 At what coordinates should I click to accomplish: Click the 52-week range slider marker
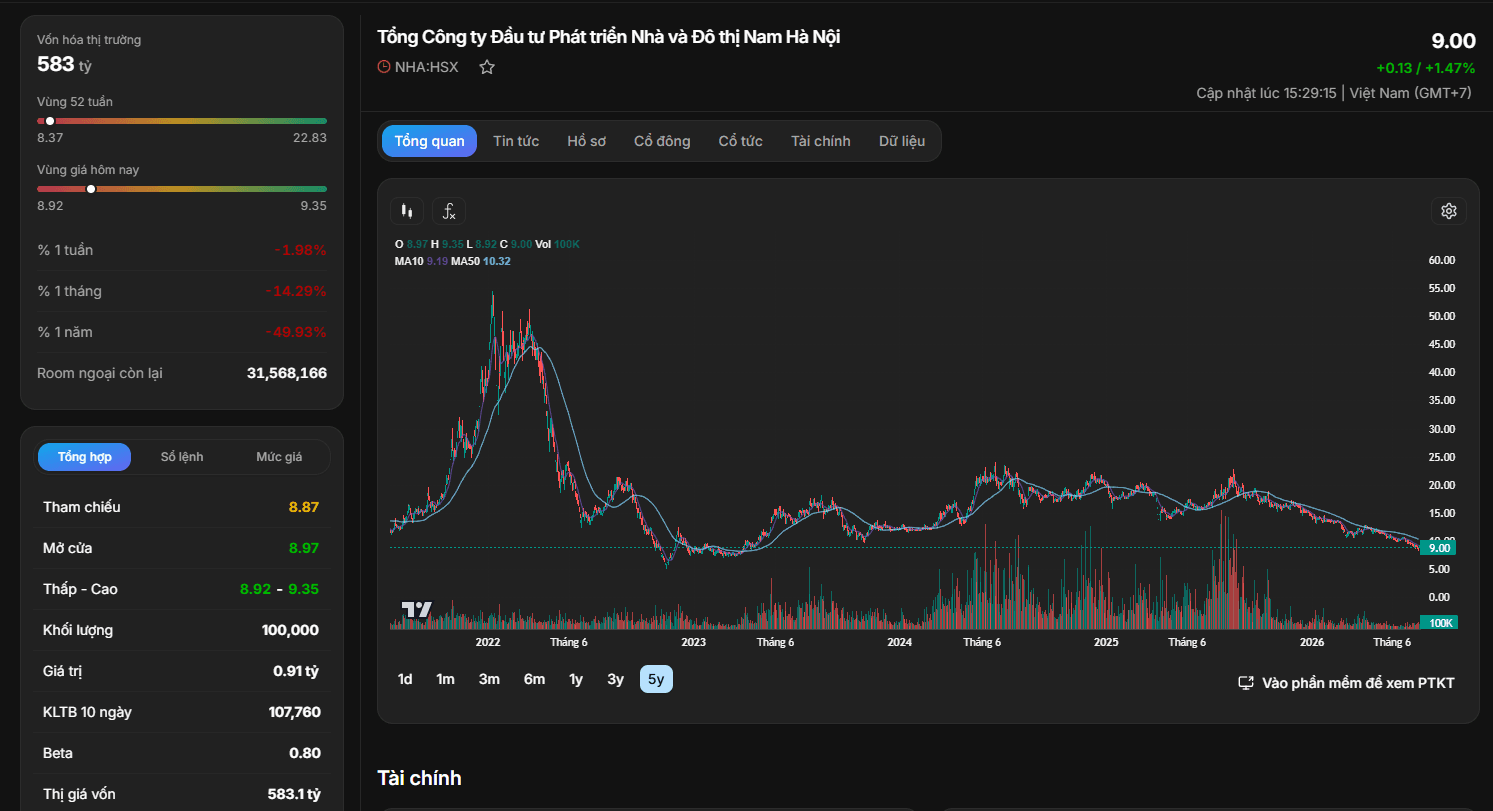click(50, 121)
